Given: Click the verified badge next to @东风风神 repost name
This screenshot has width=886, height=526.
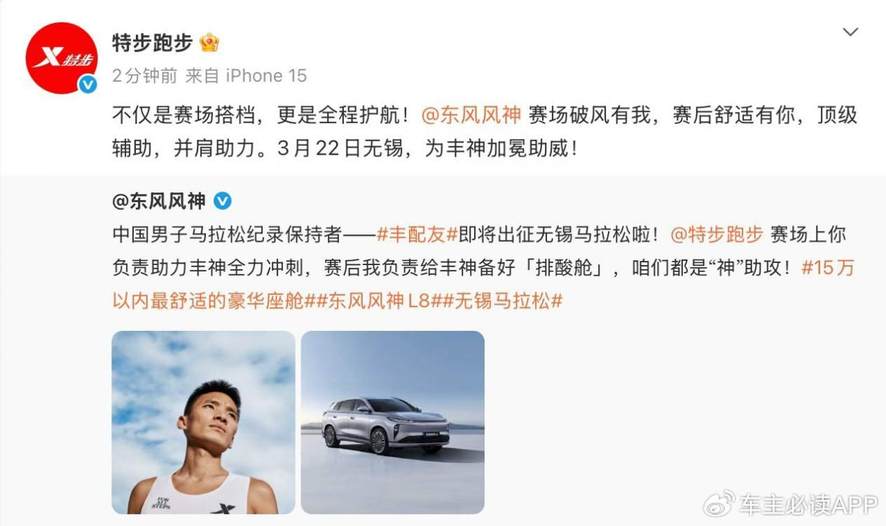Looking at the screenshot, I should coord(222,201).
